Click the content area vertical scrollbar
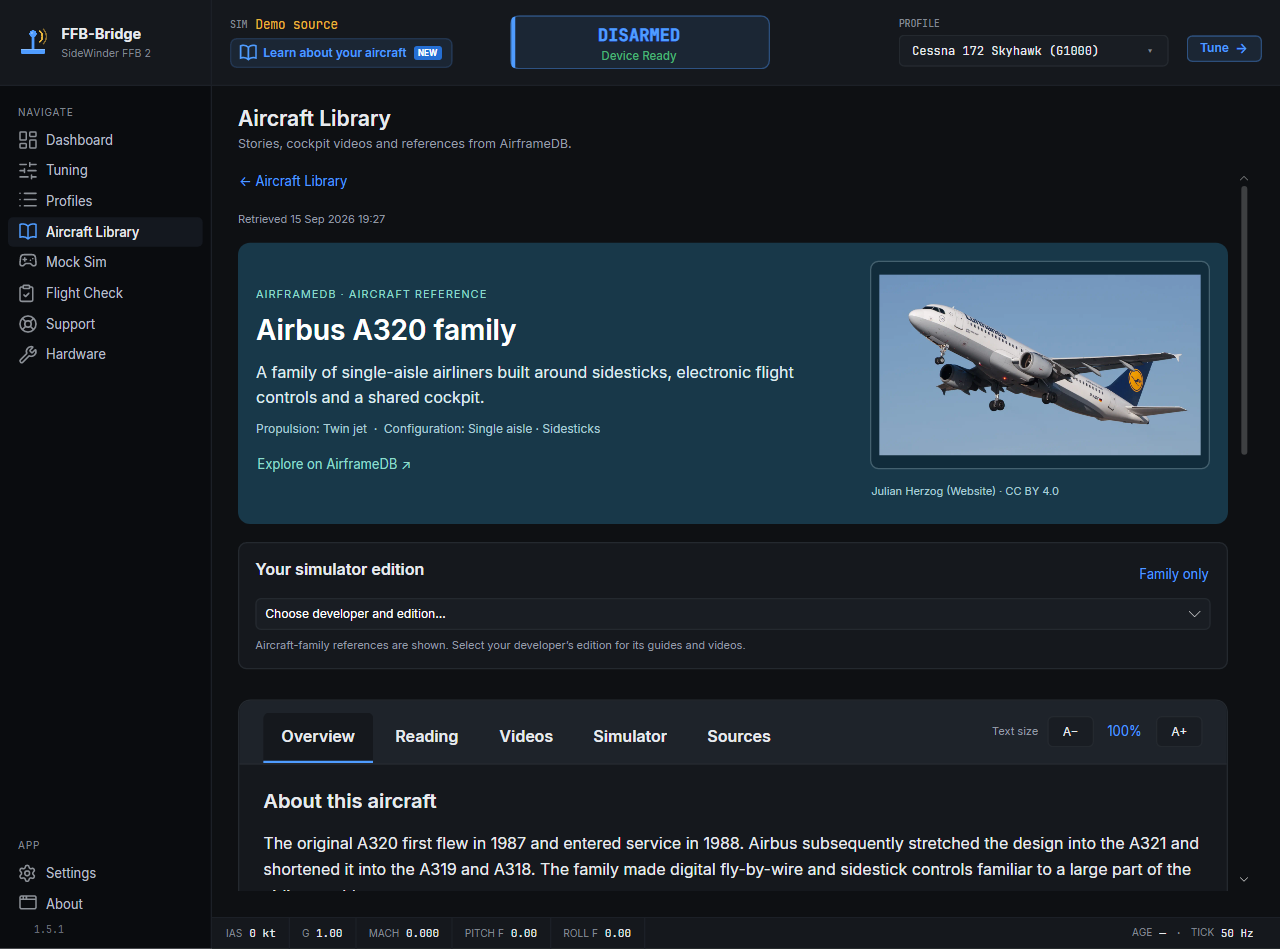The width and height of the screenshot is (1280, 949). point(1244,320)
